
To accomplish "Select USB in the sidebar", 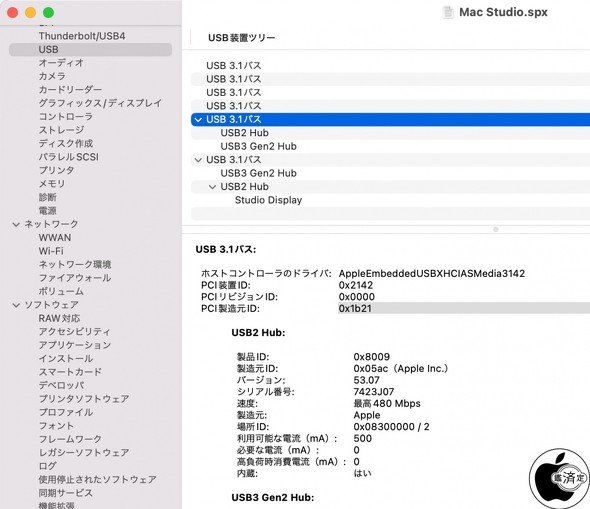I will point(90,50).
